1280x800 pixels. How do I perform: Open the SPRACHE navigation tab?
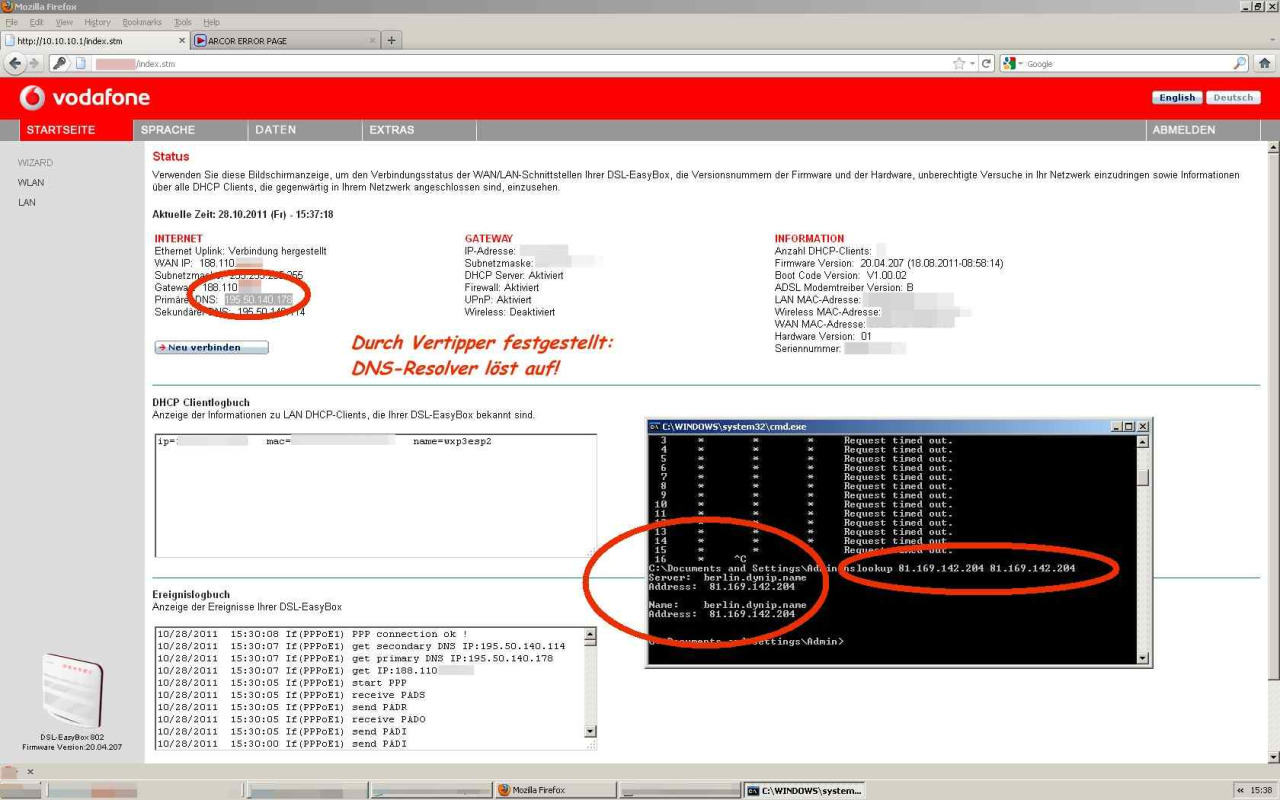click(x=168, y=130)
